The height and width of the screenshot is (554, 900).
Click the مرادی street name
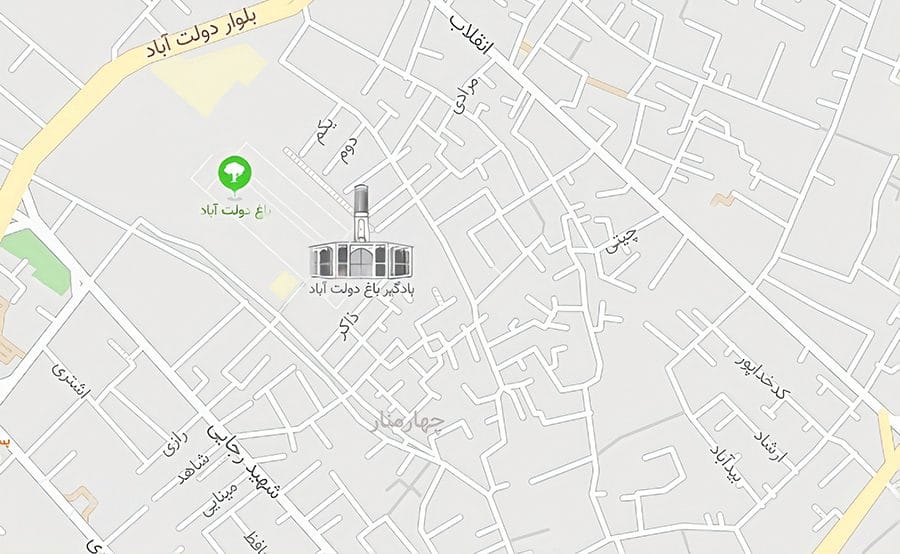coord(465,95)
